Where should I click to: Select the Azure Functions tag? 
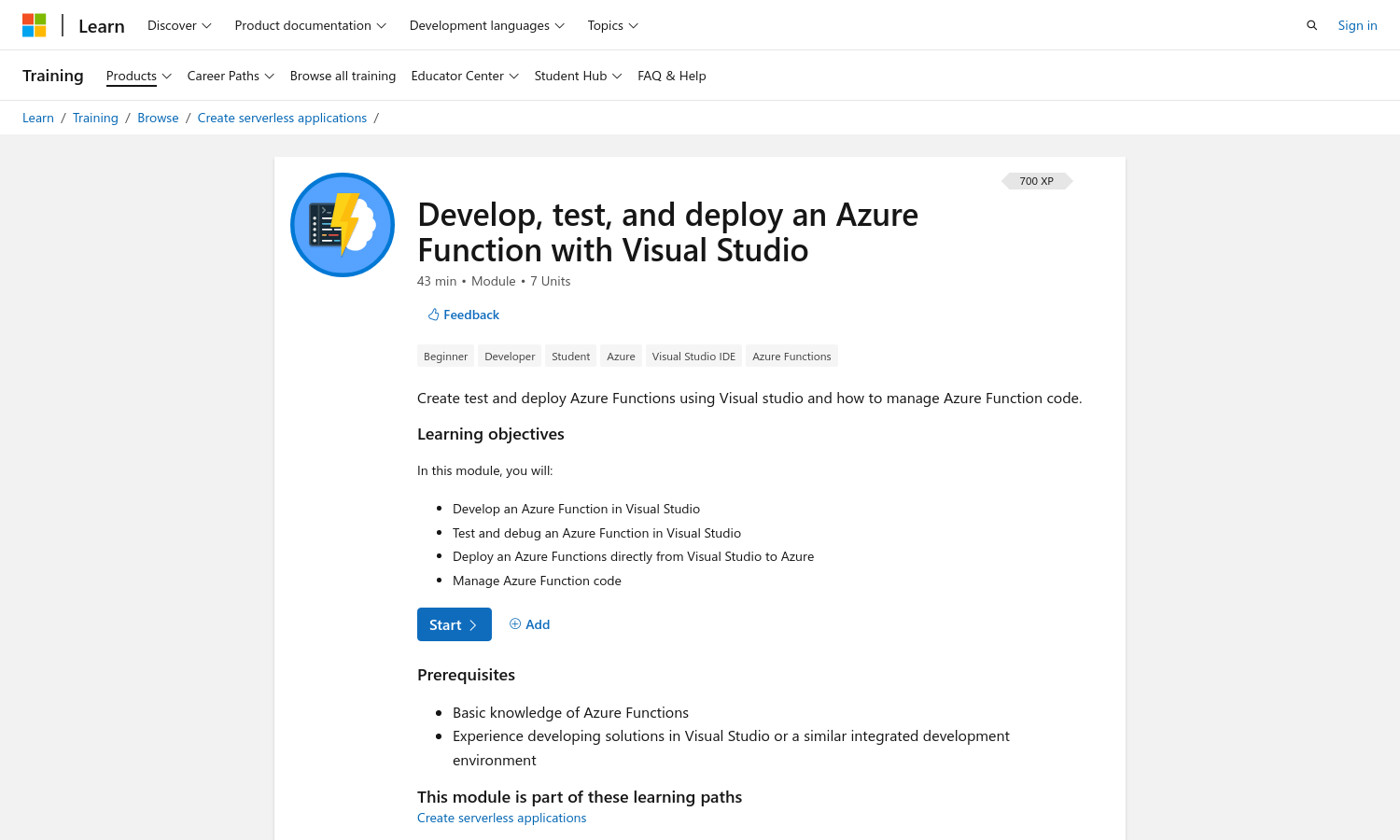click(791, 357)
